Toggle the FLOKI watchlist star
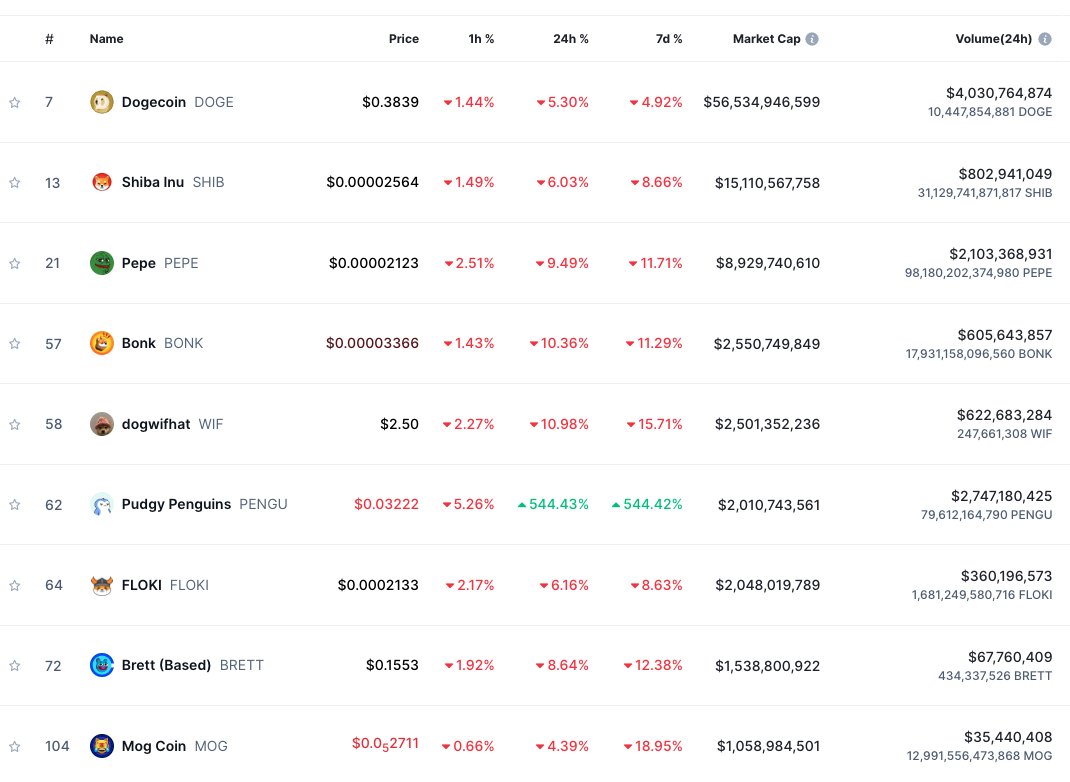Screen dimensions: 1070x782 tap(14, 585)
